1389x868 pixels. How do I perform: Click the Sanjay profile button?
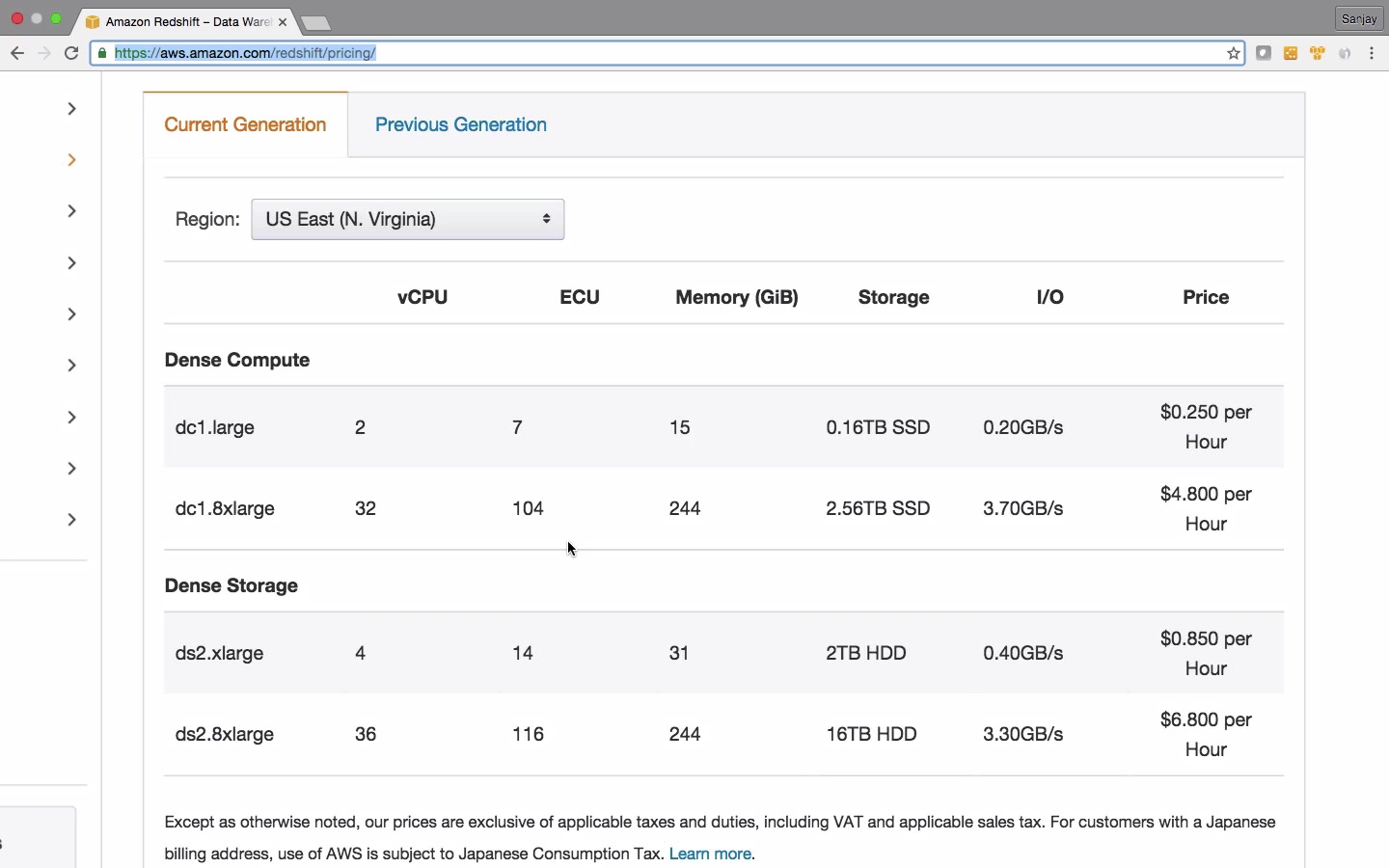click(1361, 19)
